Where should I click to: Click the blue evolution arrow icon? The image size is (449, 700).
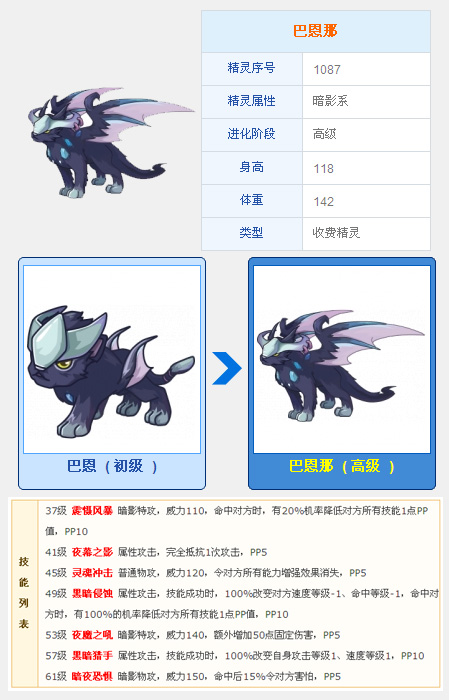pyautogui.click(x=227, y=368)
